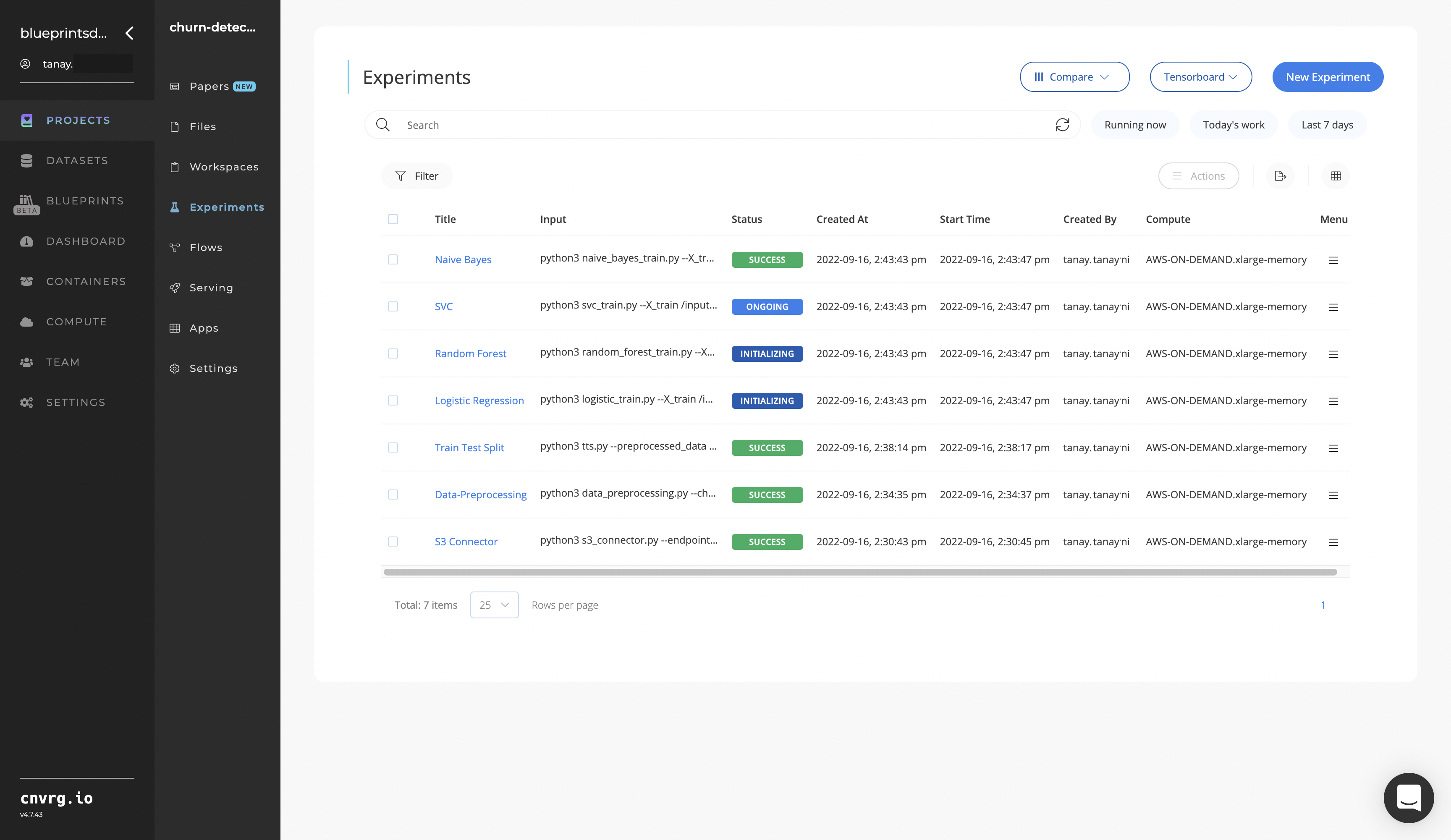
Task: Open the Naive Bayes experiment link
Action: coord(463,260)
